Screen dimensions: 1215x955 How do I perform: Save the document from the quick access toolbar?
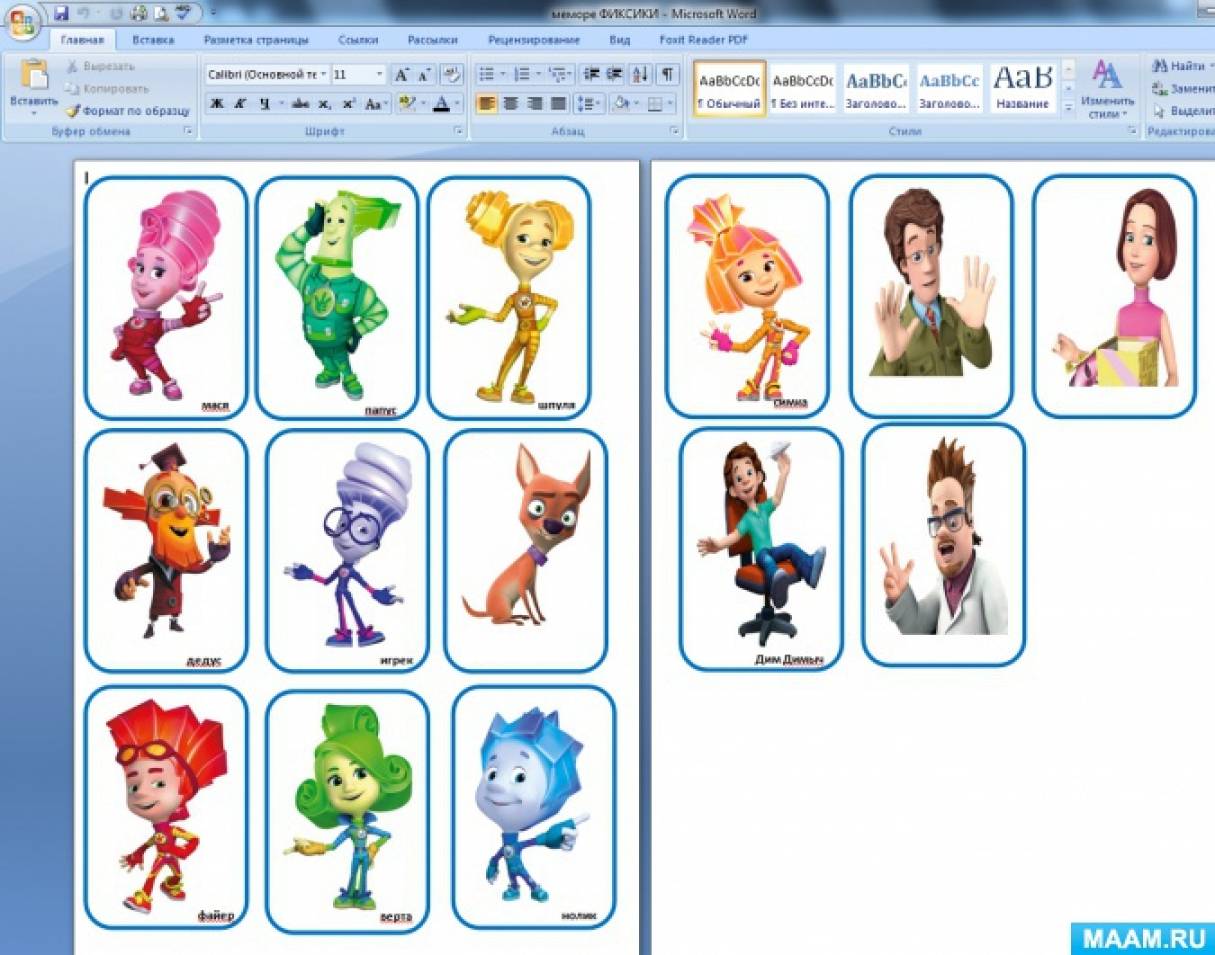[x=61, y=13]
